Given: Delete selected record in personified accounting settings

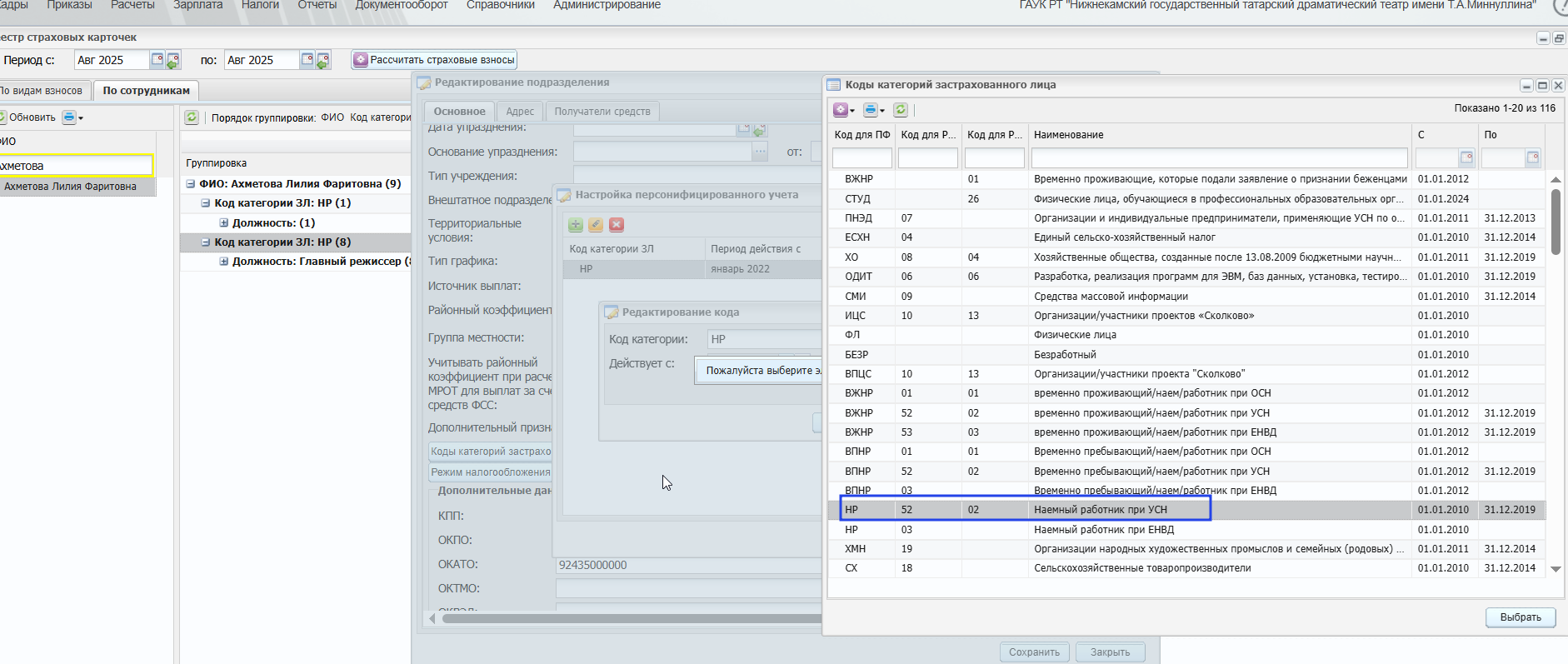Looking at the screenshot, I should 617,225.
